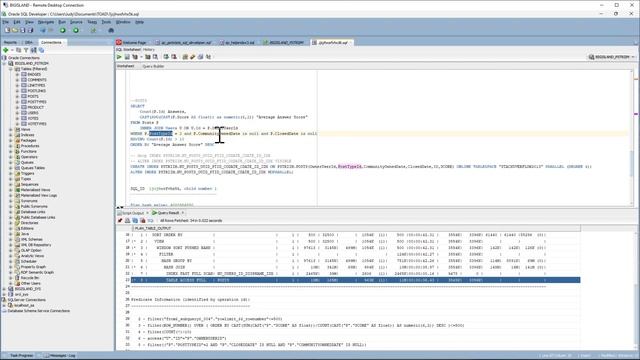The width and height of the screenshot is (640, 360).
Task: Click the Filter funnel icon in Connections panel
Action: (26, 50)
